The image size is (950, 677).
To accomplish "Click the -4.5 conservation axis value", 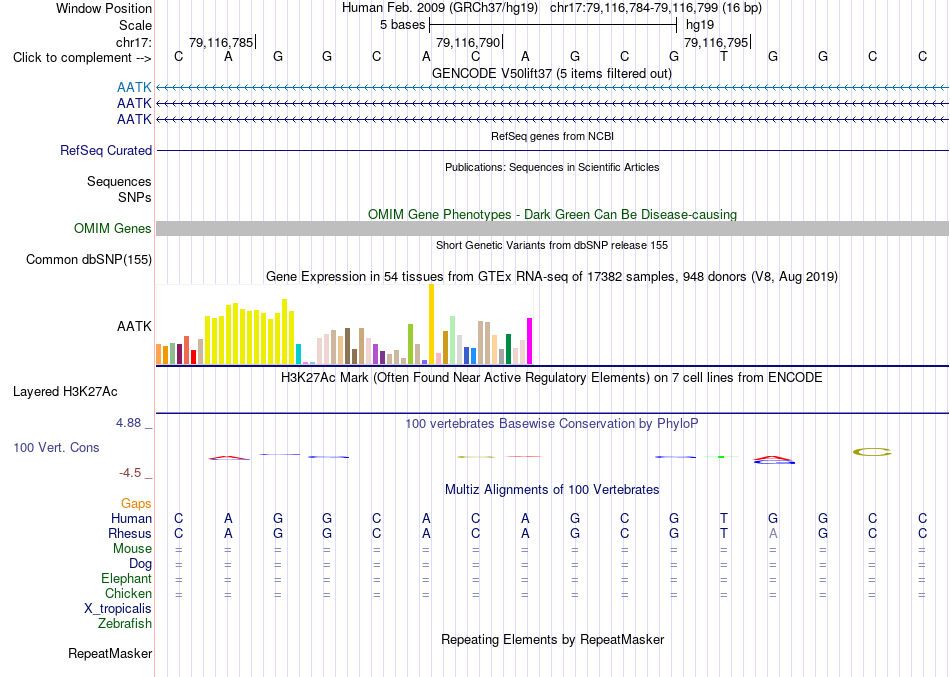I will click(130, 473).
